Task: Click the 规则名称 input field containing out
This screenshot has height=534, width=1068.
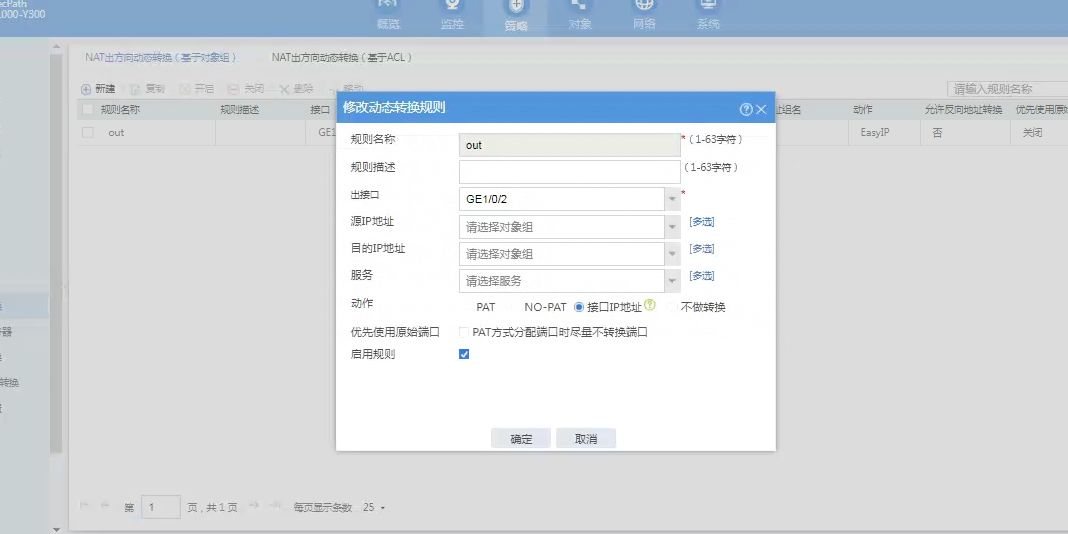Action: click(569, 145)
